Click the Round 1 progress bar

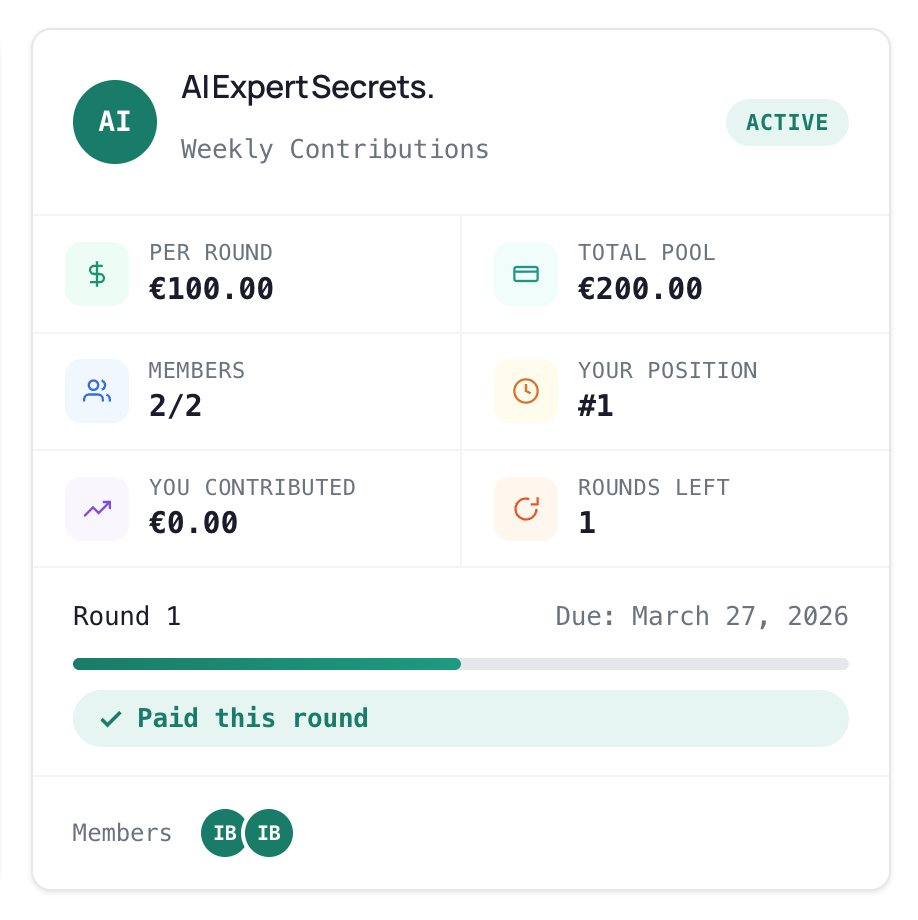[460, 664]
